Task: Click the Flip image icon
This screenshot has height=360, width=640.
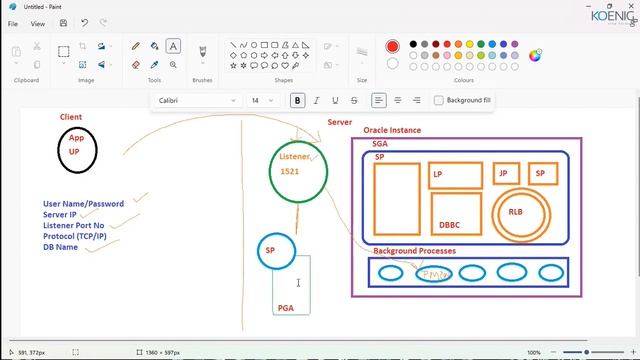Action: (x=101, y=64)
